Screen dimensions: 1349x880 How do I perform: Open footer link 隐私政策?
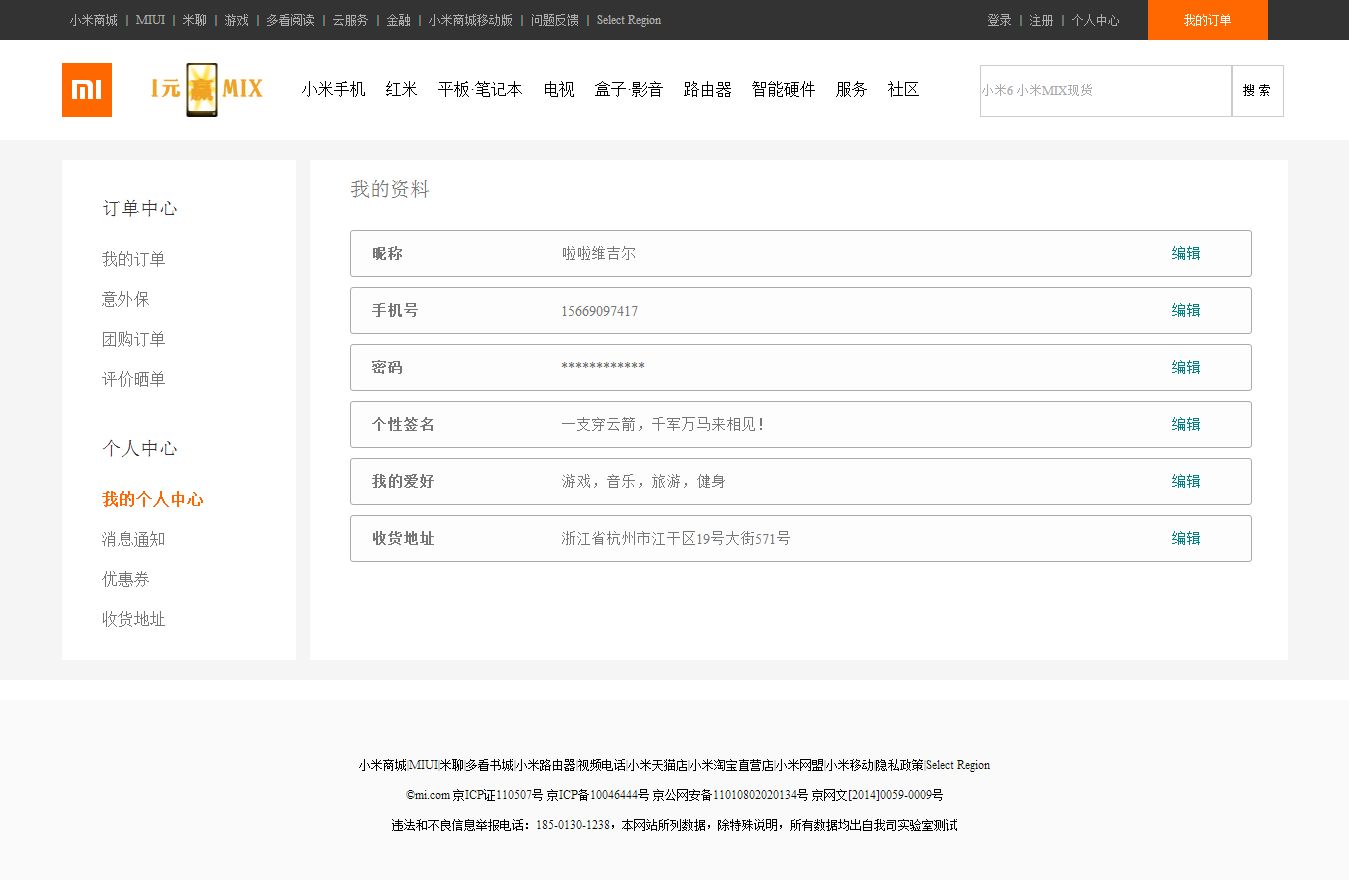point(900,765)
